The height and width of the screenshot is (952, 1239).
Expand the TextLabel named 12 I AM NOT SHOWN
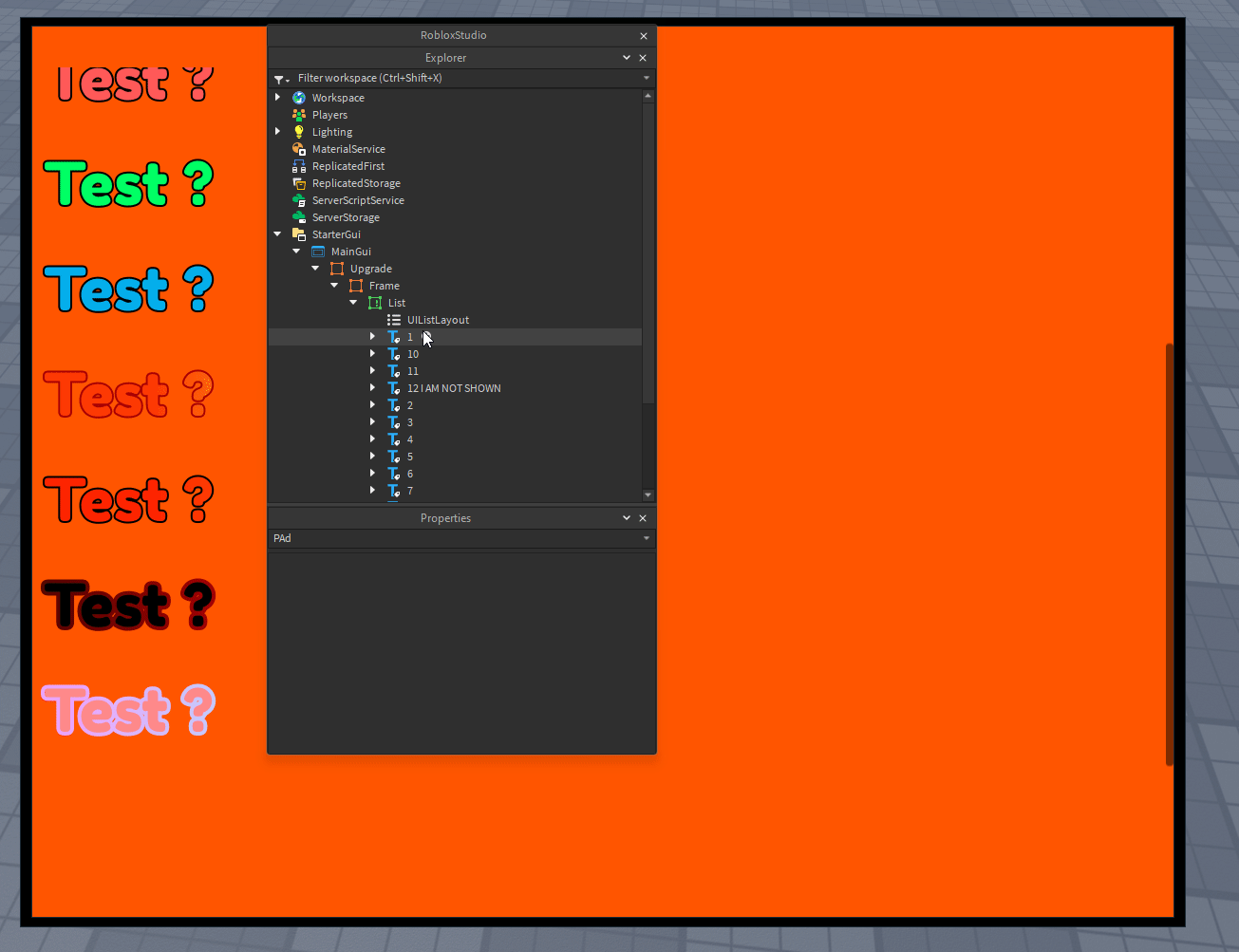tap(372, 387)
